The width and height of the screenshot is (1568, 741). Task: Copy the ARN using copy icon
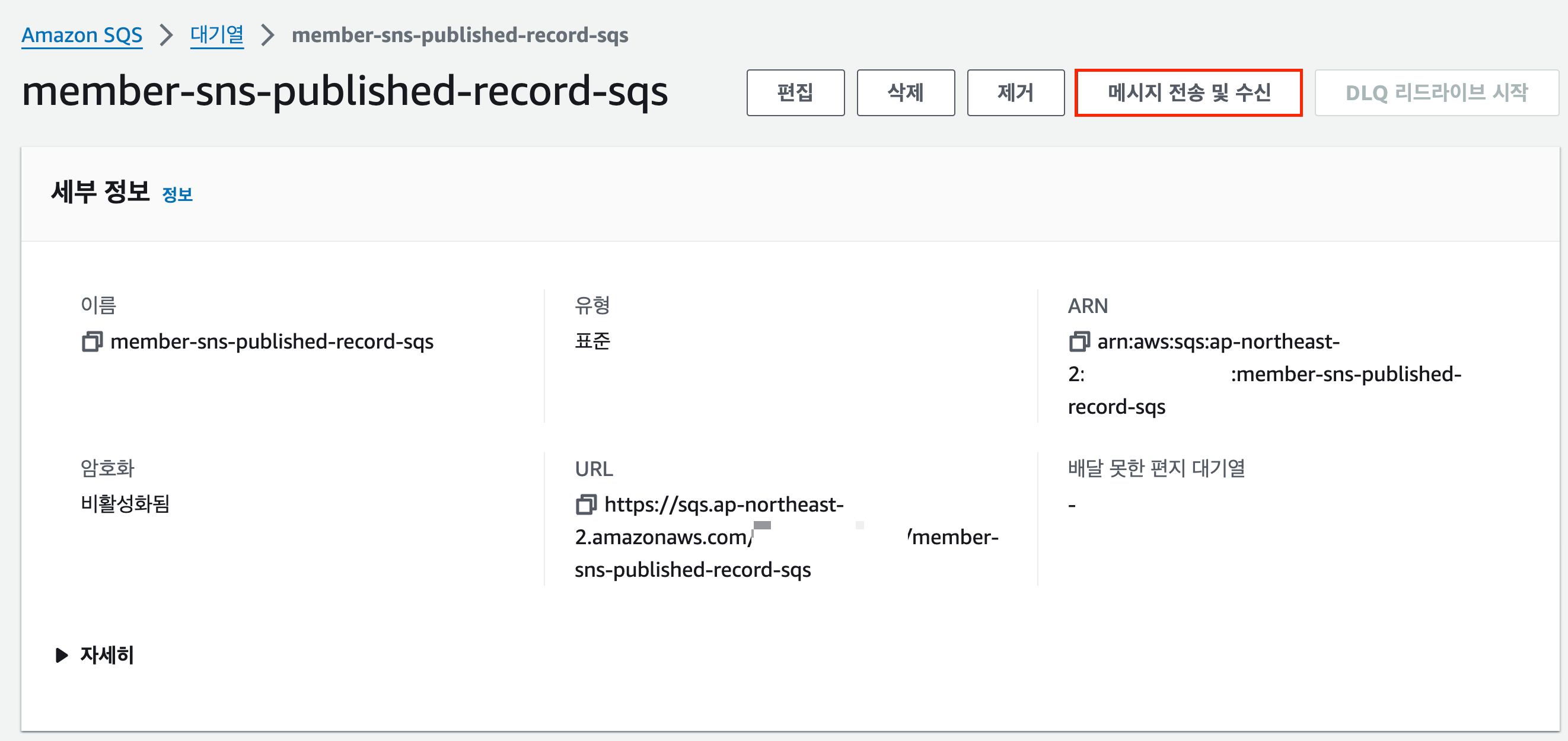[1079, 341]
